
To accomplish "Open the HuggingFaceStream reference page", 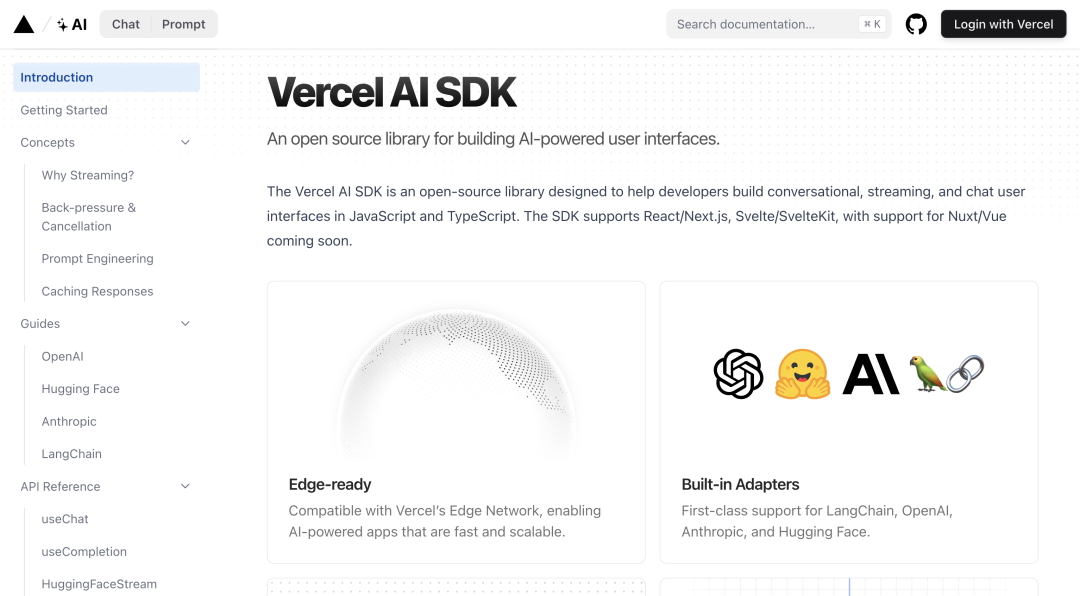I will pos(99,584).
